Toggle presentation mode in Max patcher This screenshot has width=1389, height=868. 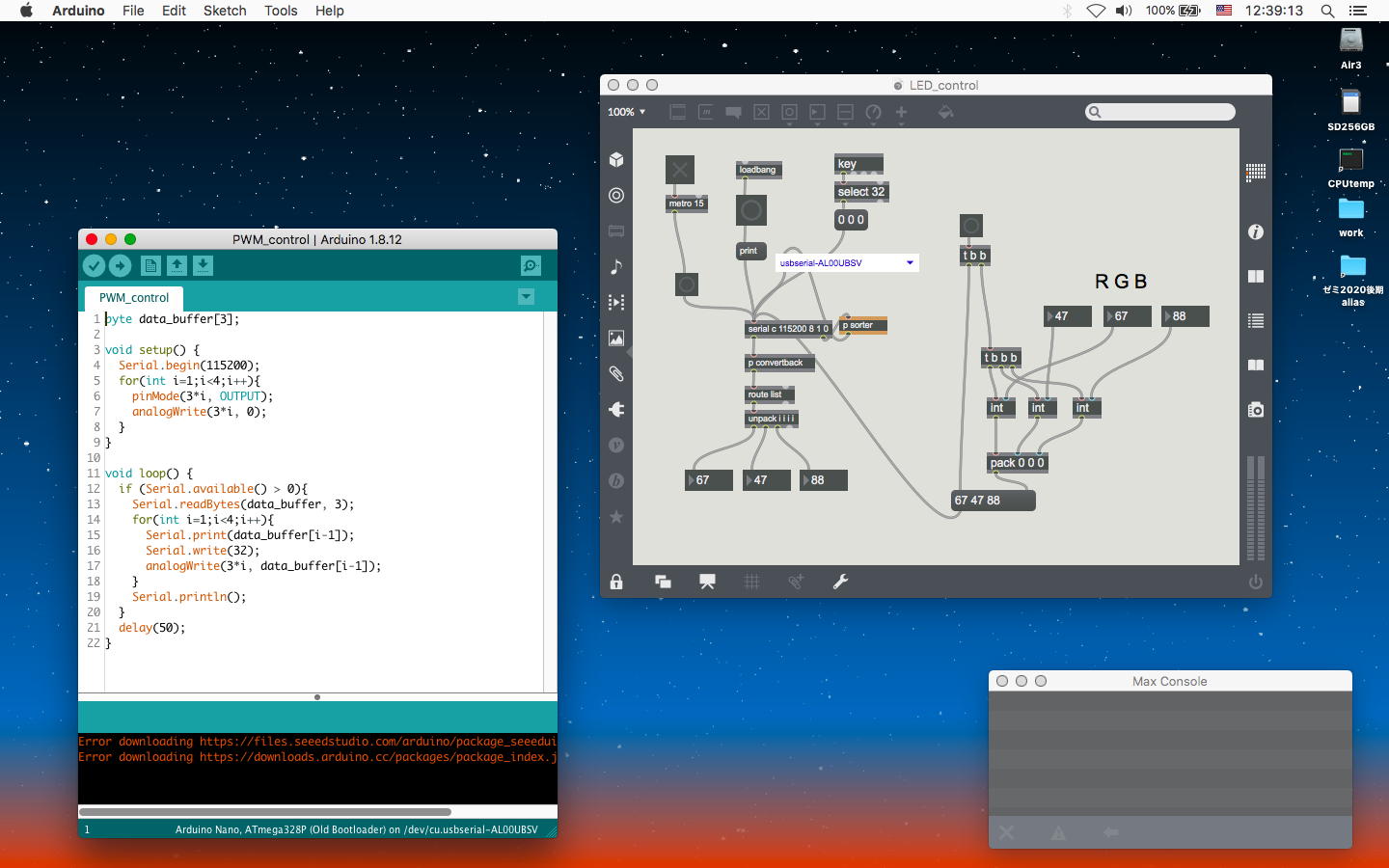[x=707, y=582]
